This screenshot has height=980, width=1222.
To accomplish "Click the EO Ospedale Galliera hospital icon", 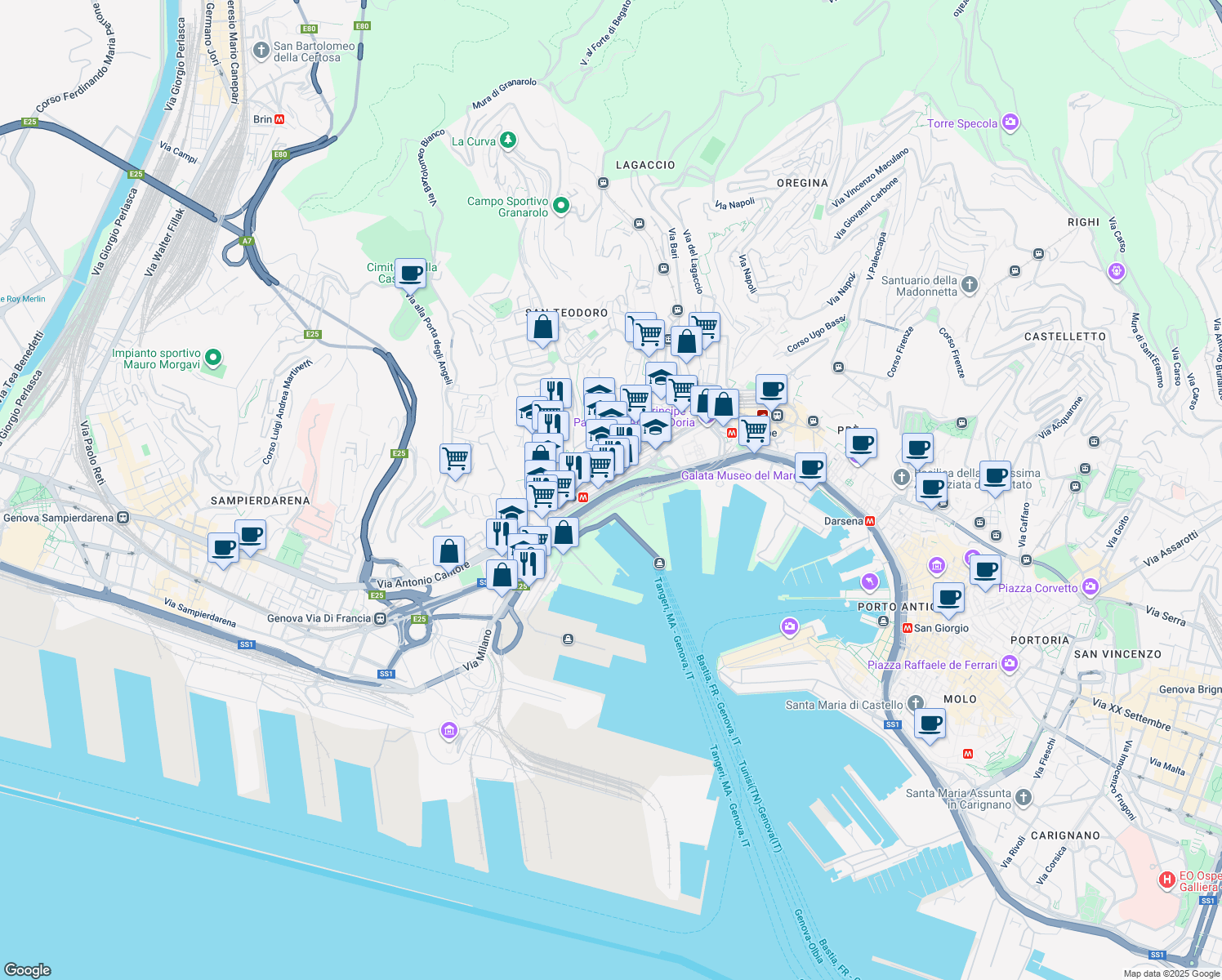I will (1166, 879).
